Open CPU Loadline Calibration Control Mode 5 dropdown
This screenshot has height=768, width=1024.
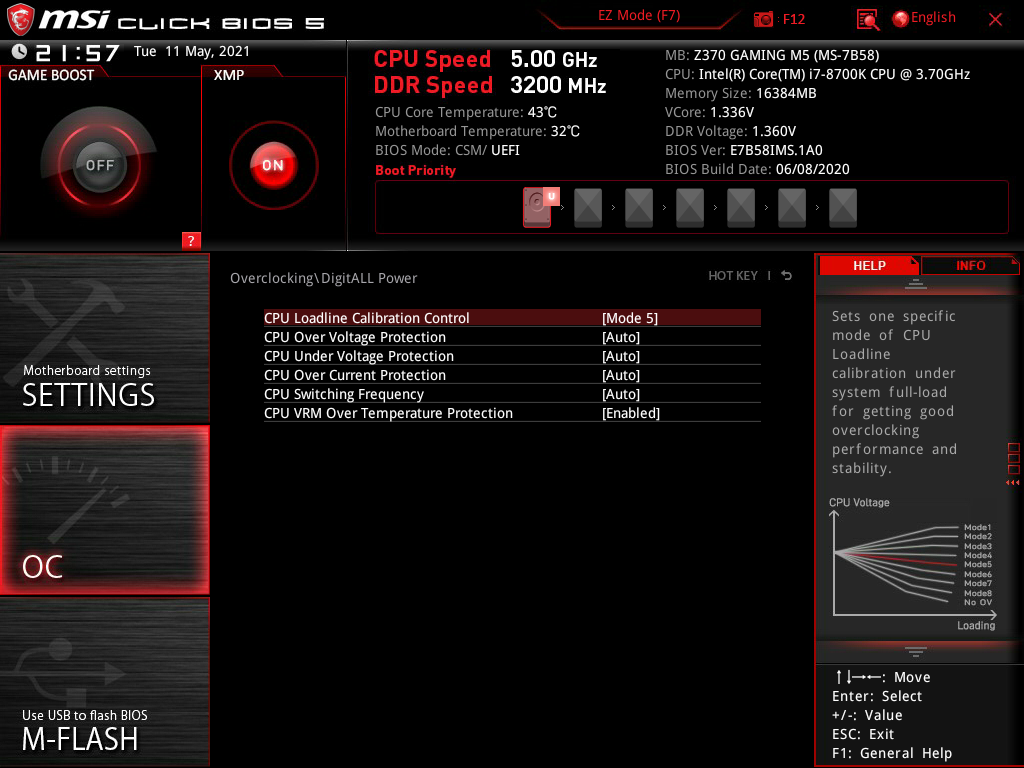pos(630,318)
